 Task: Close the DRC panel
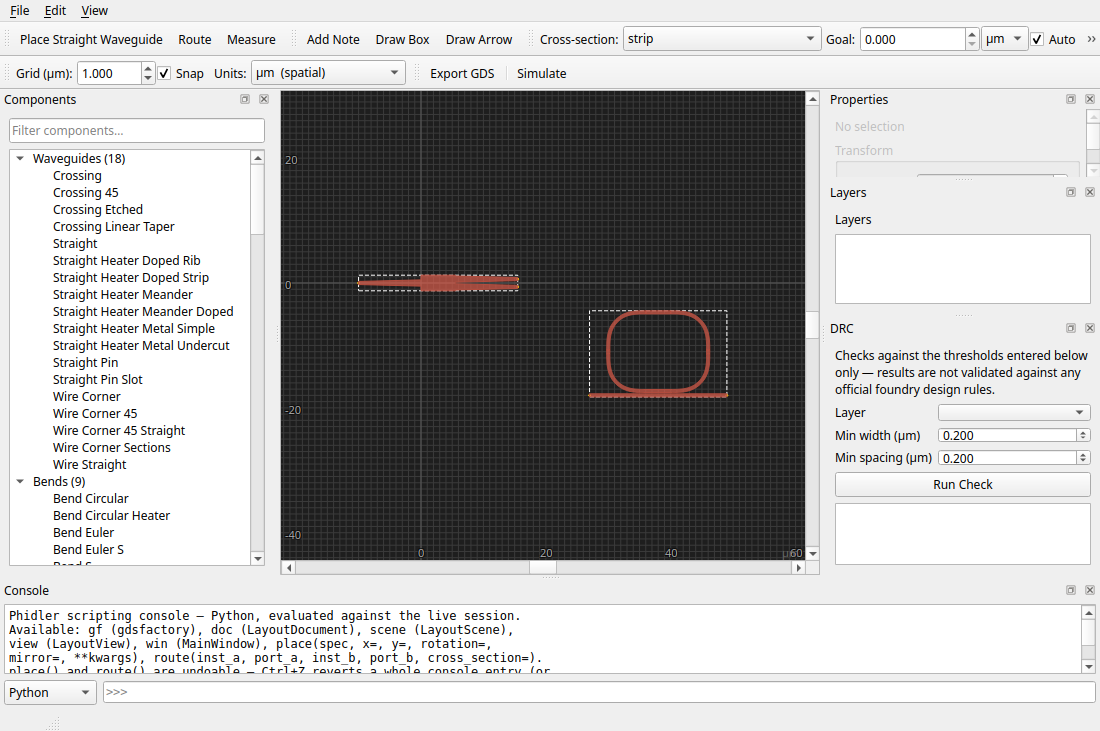coord(1089,328)
